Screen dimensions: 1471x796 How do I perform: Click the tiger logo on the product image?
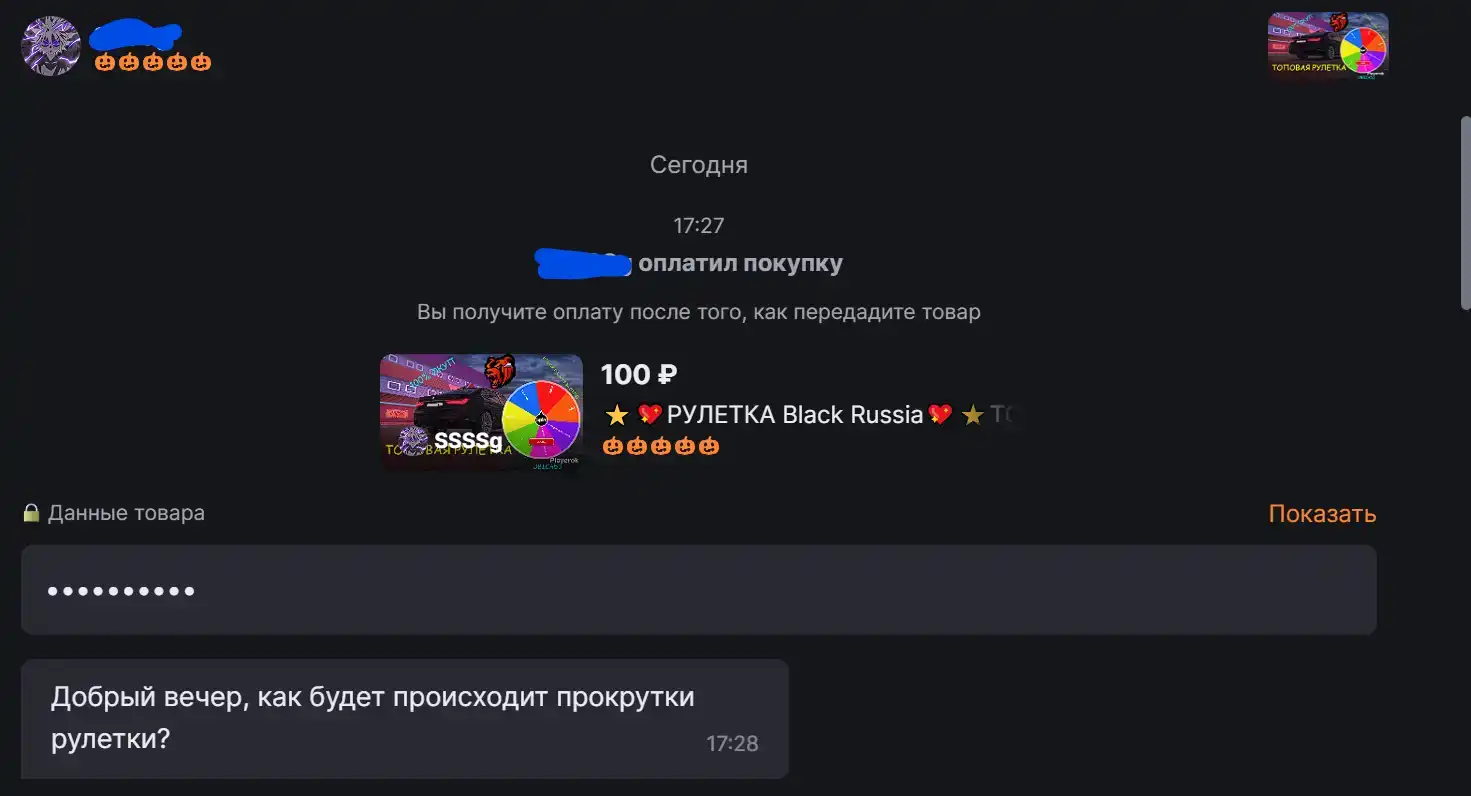500,372
